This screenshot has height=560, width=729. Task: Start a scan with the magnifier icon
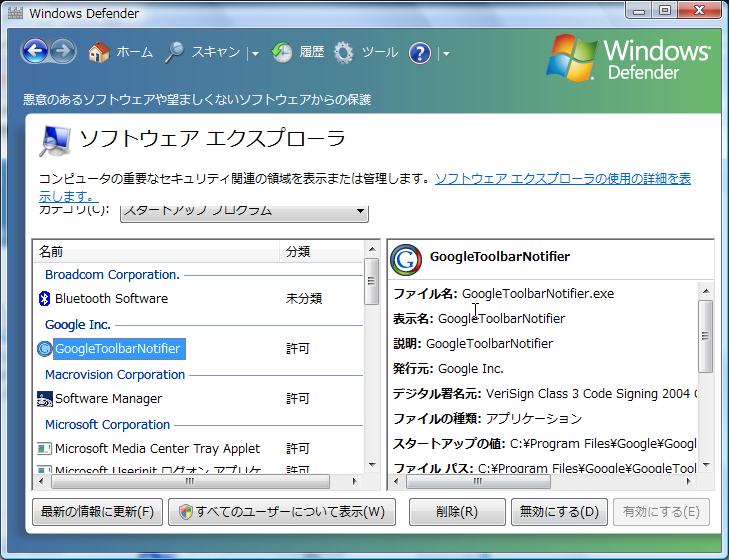(175, 52)
